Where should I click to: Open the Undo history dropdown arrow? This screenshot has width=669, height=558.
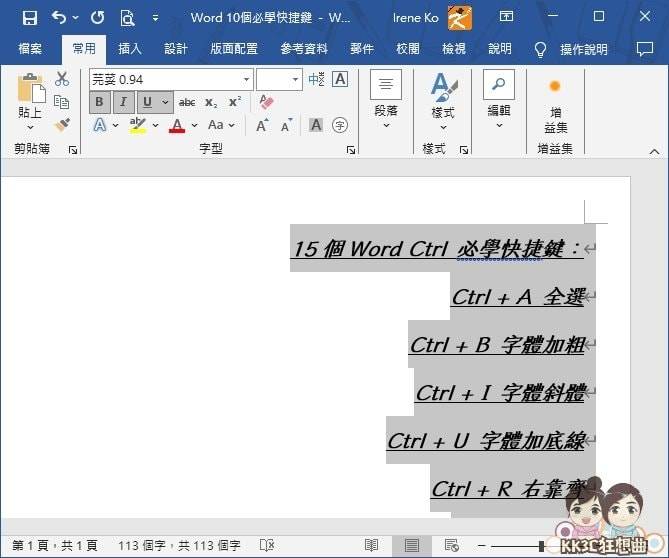click(76, 18)
